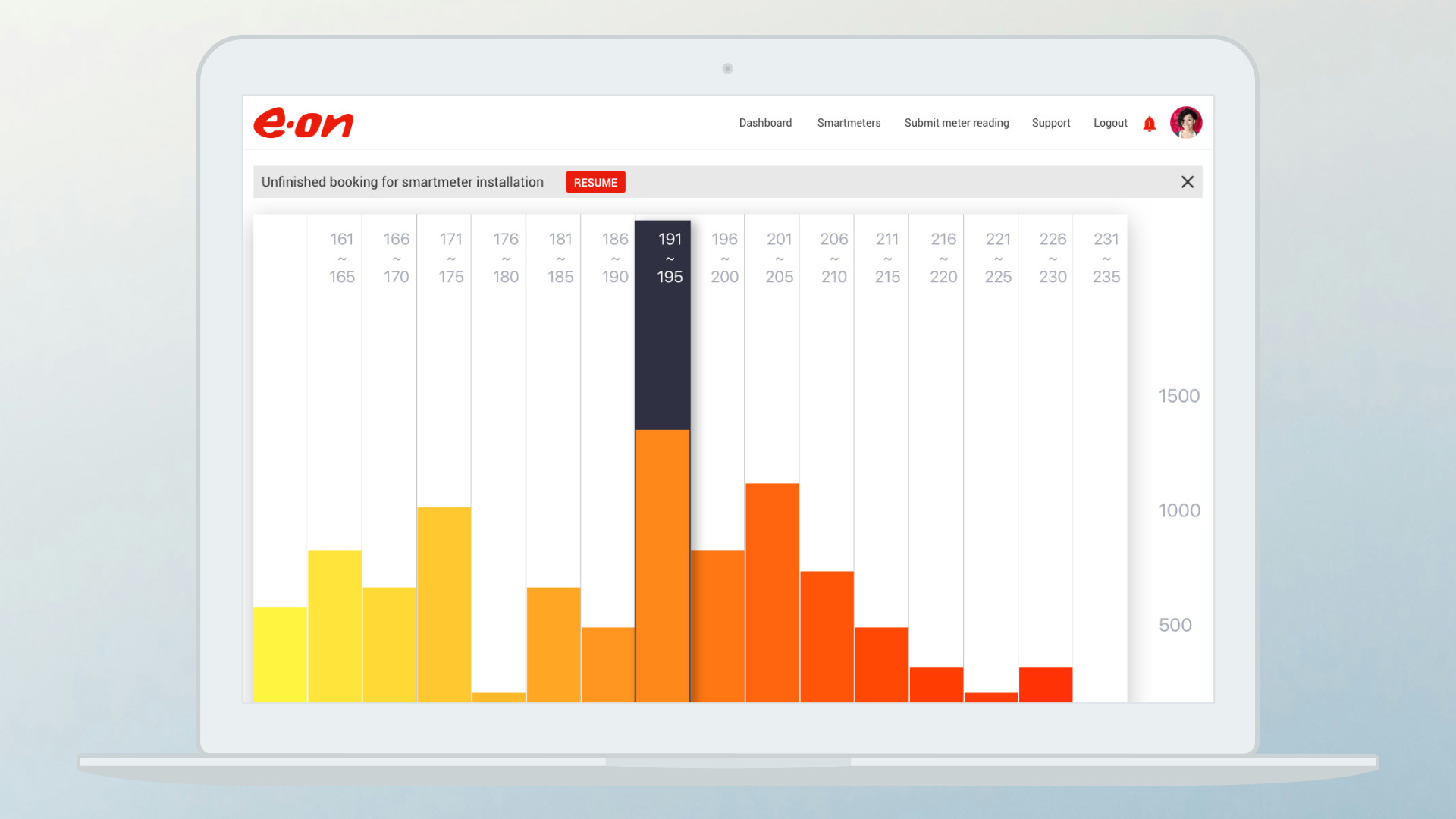Click the 181~185 orange bar
The width and height of the screenshot is (1456, 819).
tap(554, 645)
